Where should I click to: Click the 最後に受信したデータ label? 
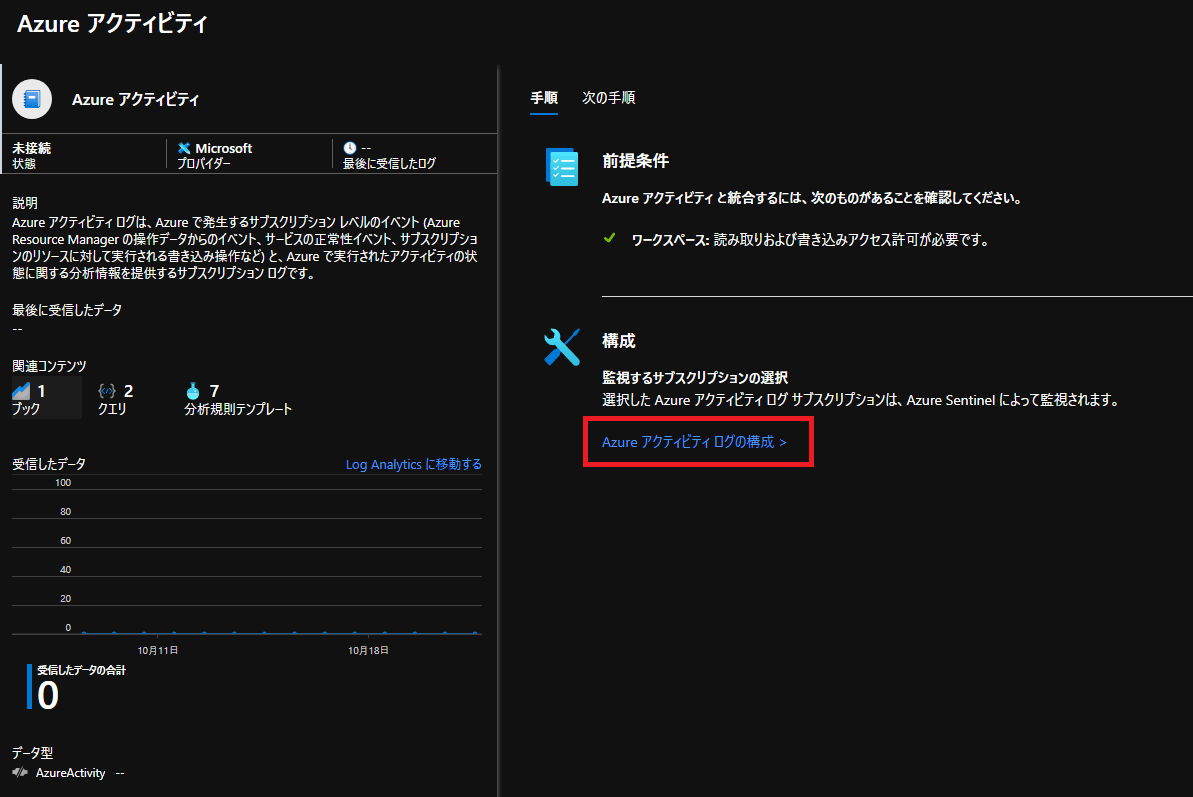[67, 310]
